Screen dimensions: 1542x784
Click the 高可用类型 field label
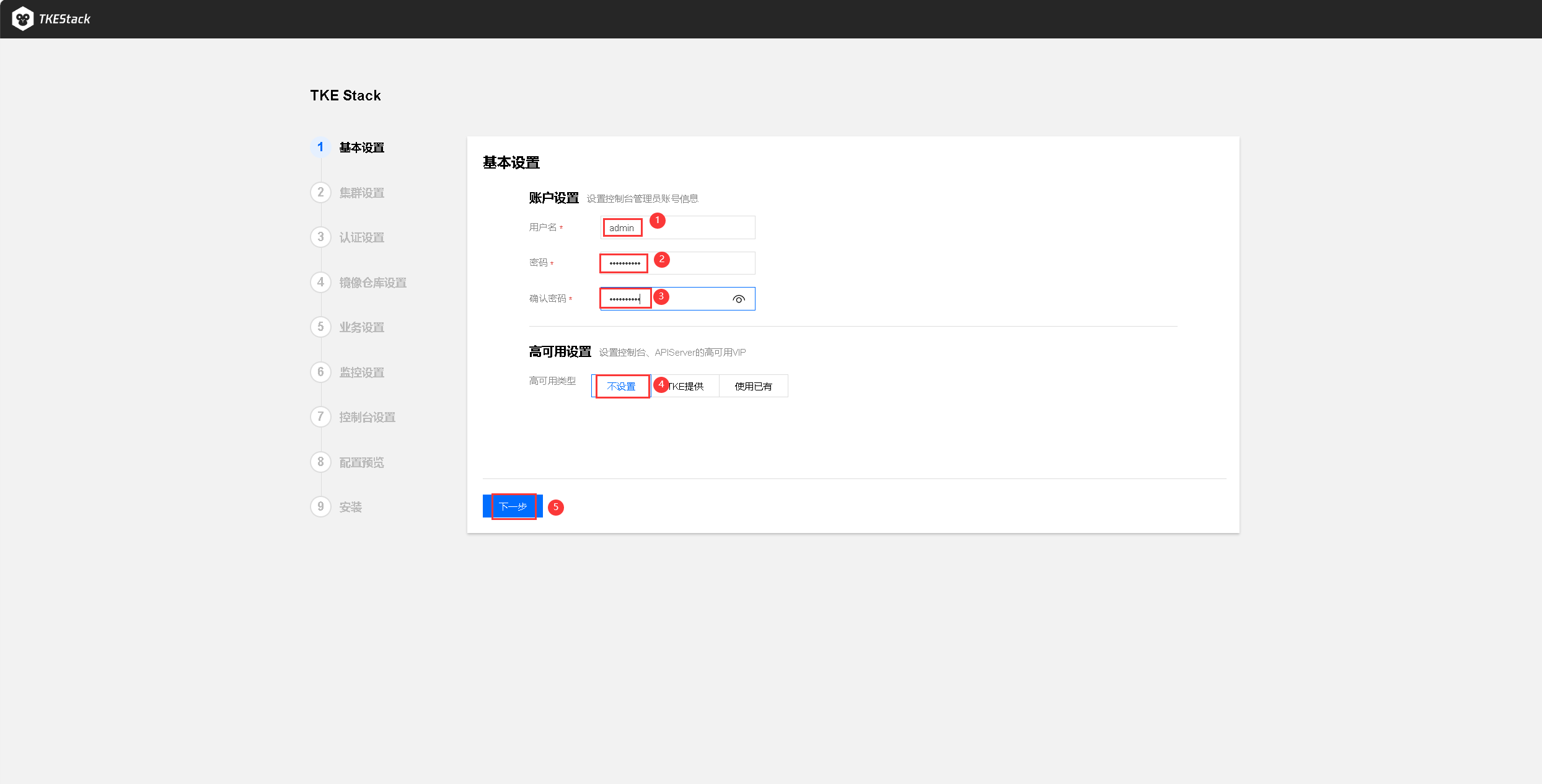(x=552, y=381)
